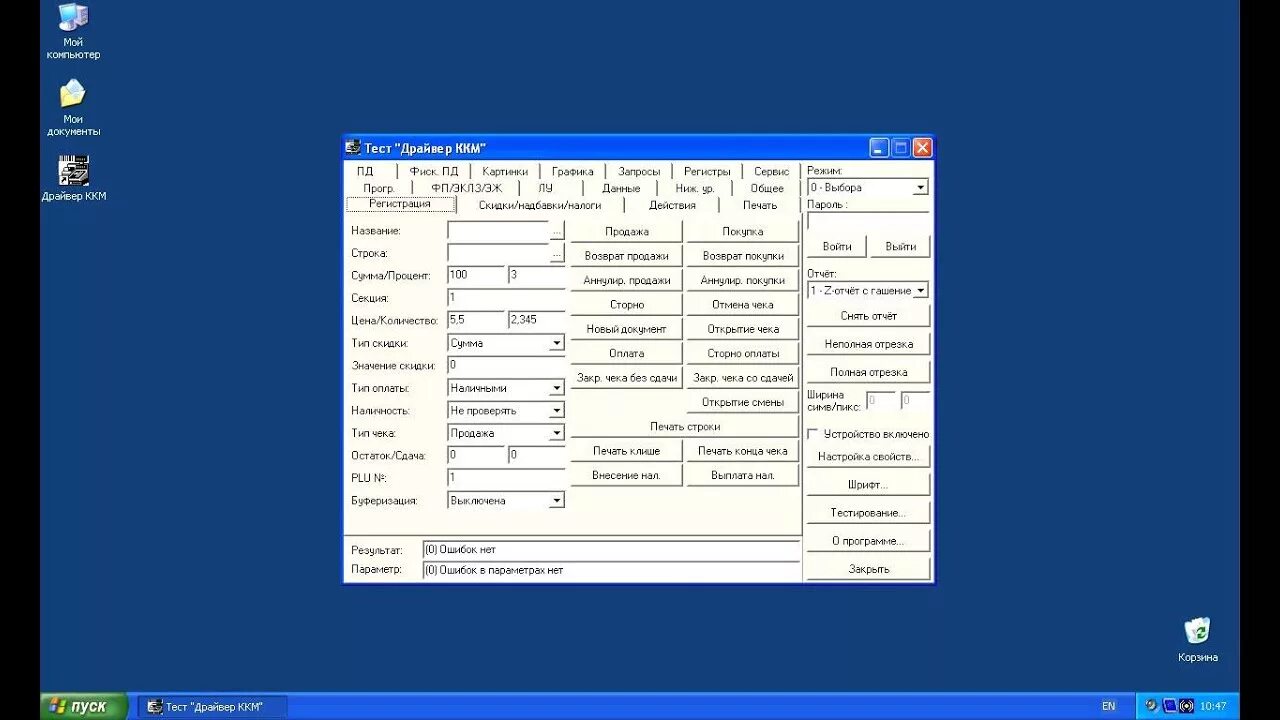The width and height of the screenshot is (1280, 720).
Task: Click the Выйти button
Action: point(900,246)
